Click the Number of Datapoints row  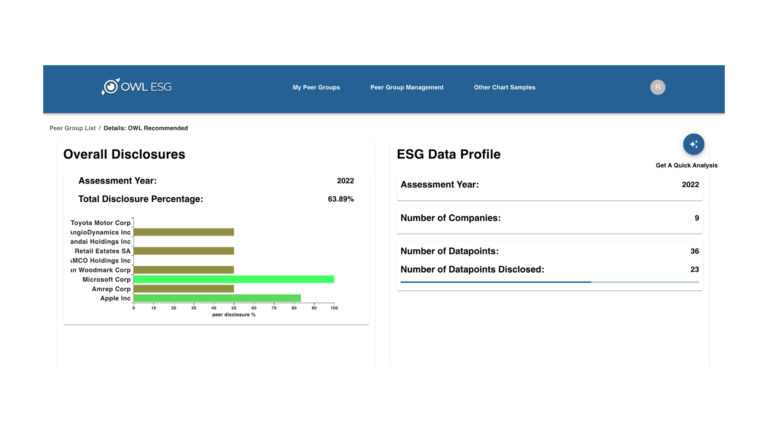point(549,251)
